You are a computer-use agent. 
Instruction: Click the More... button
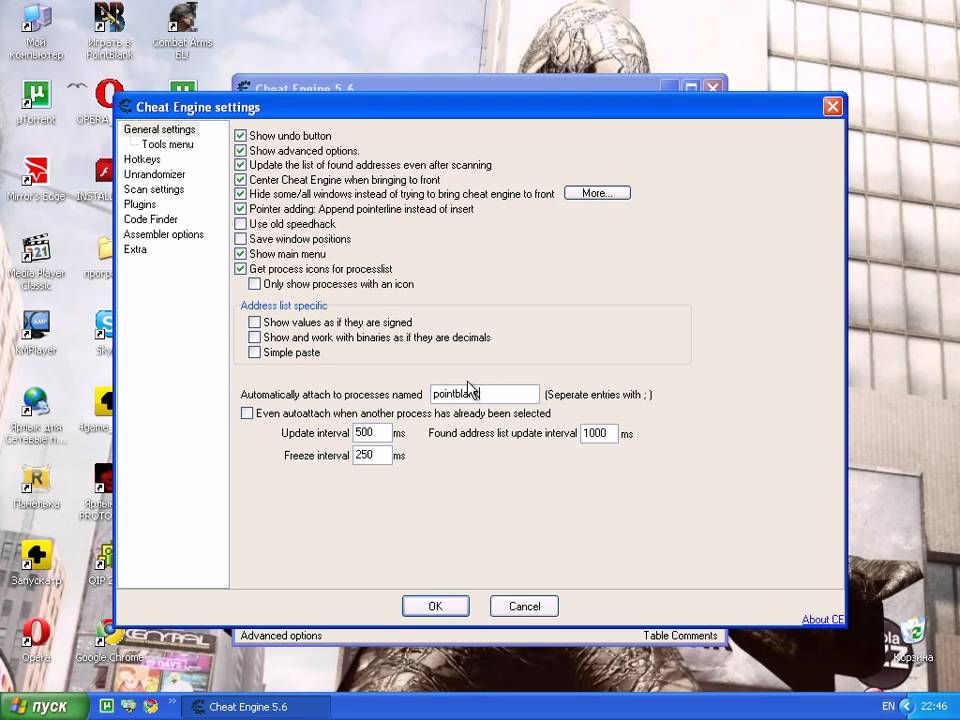(x=597, y=193)
